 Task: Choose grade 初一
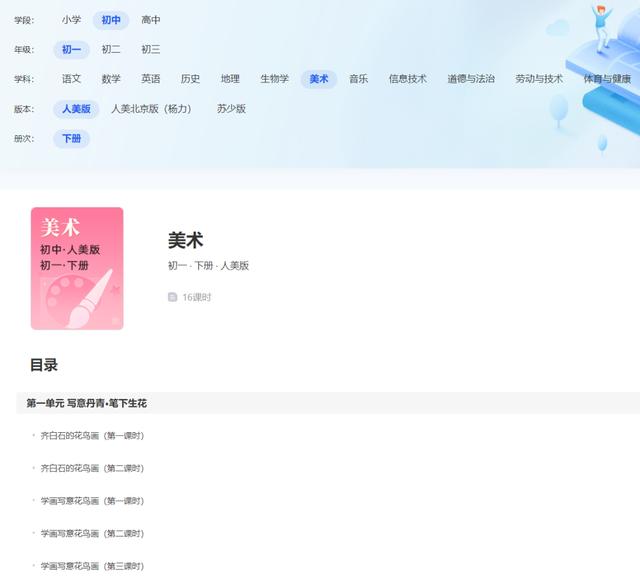pos(71,49)
